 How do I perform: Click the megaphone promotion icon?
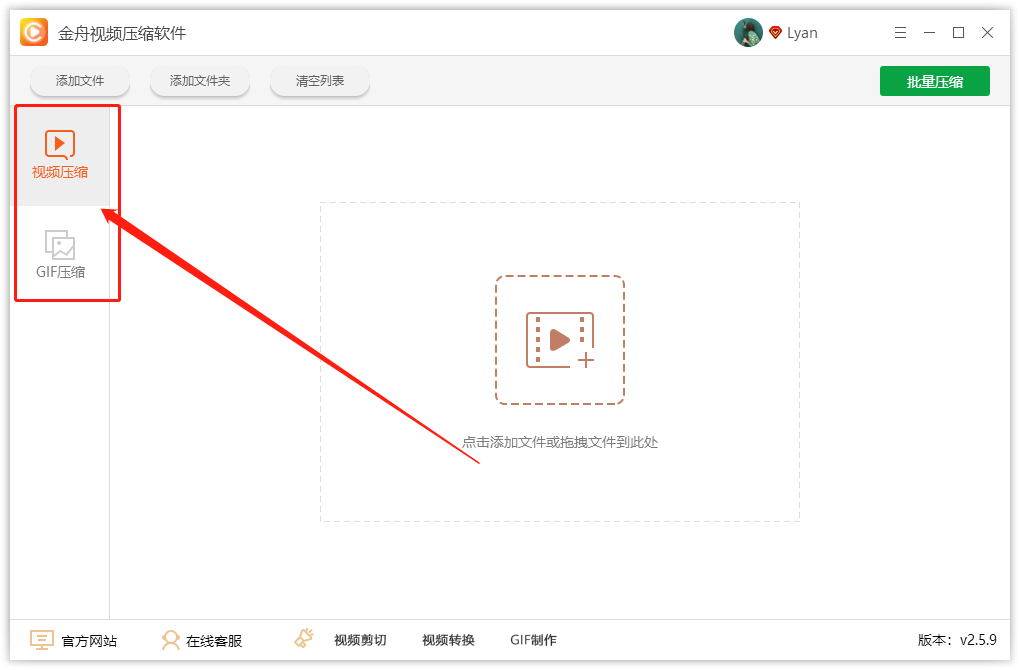304,638
